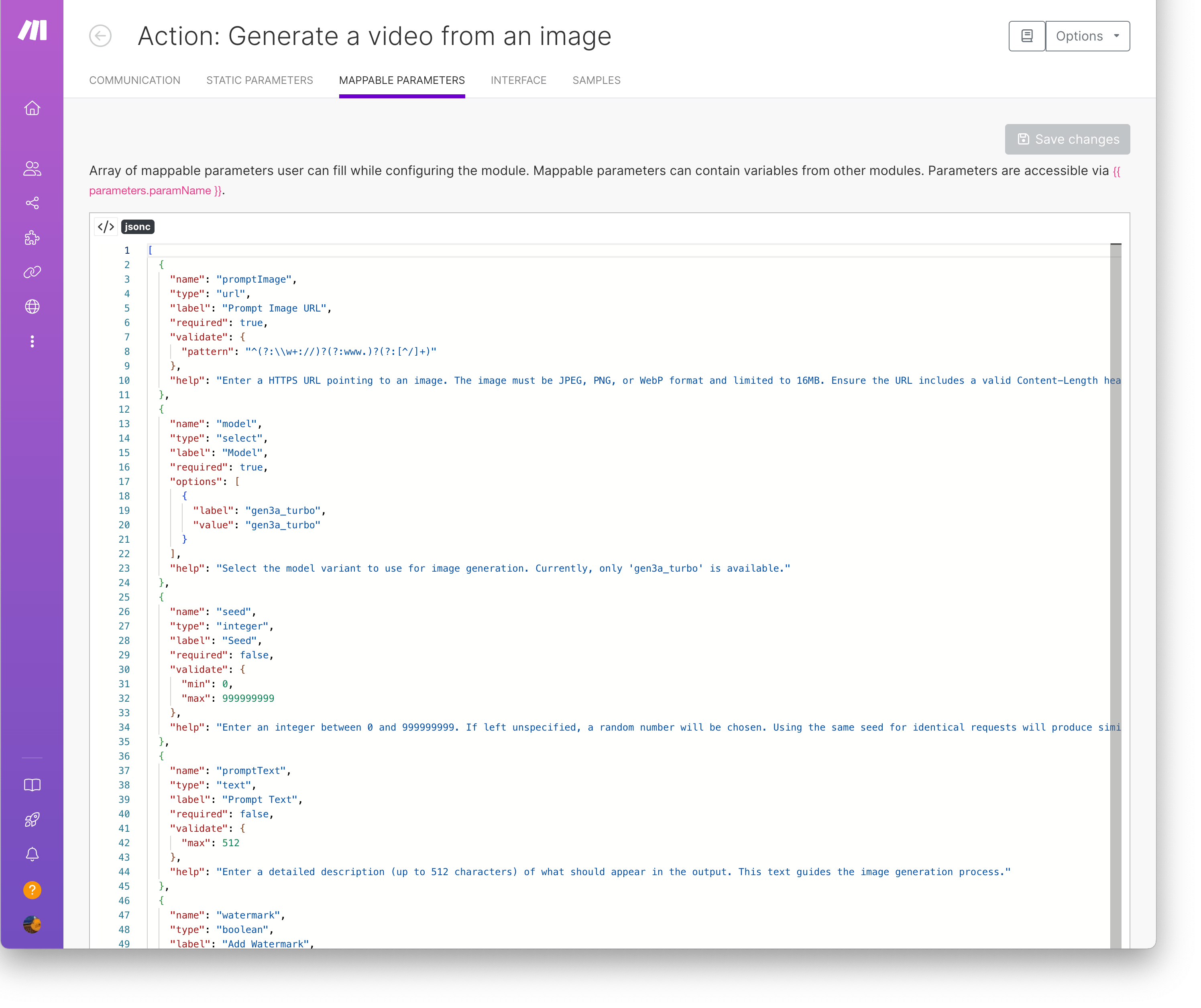
Task: Open the rocket What's New icon
Action: tap(32, 820)
